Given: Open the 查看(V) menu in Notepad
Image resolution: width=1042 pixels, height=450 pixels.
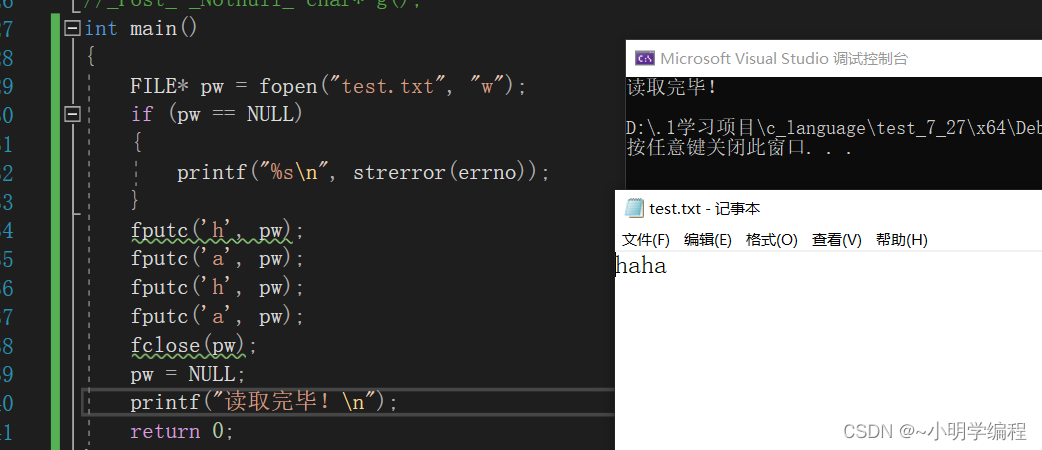Looking at the screenshot, I should pyautogui.click(x=837, y=240).
